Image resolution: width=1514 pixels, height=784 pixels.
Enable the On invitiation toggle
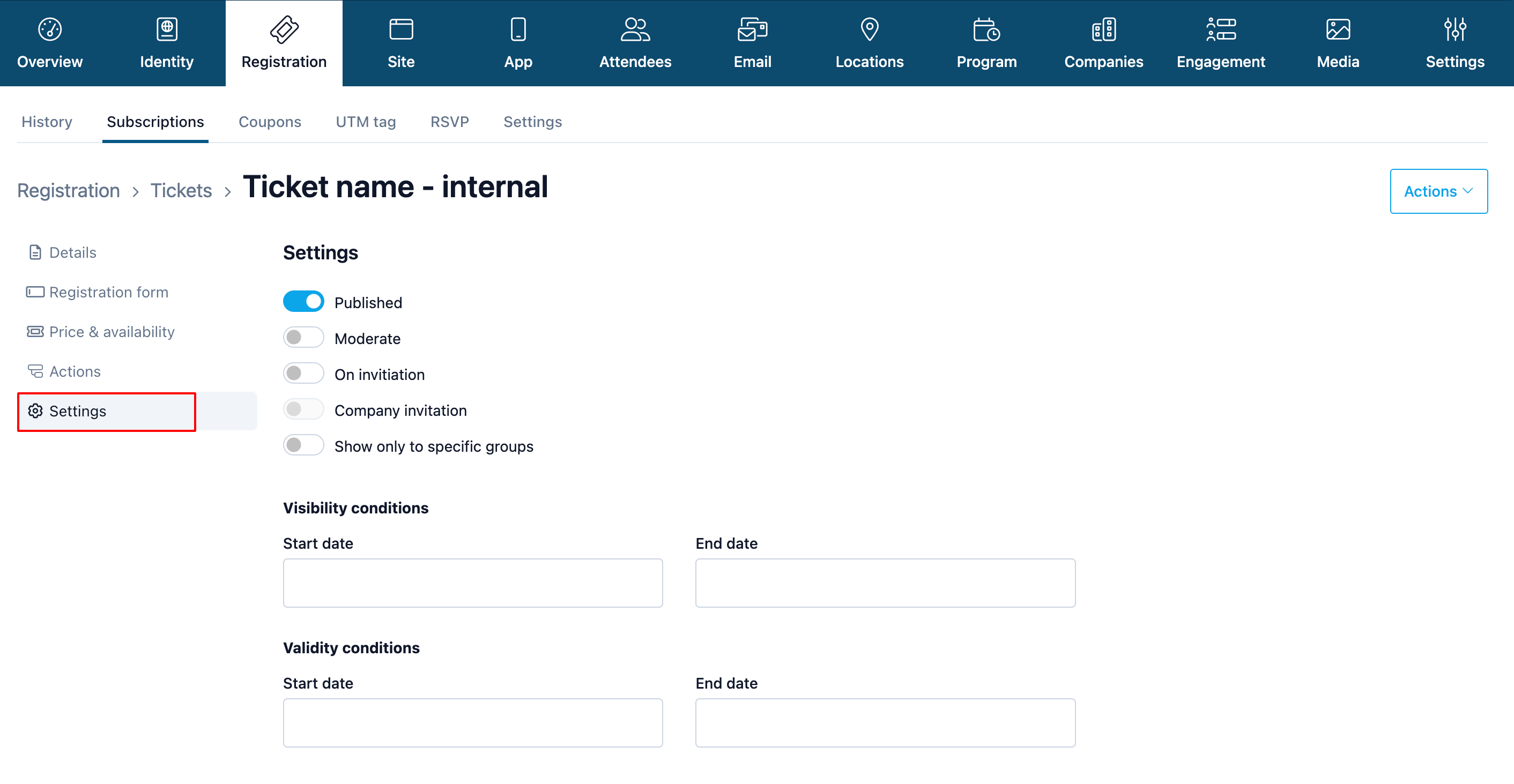coord(303,374)
